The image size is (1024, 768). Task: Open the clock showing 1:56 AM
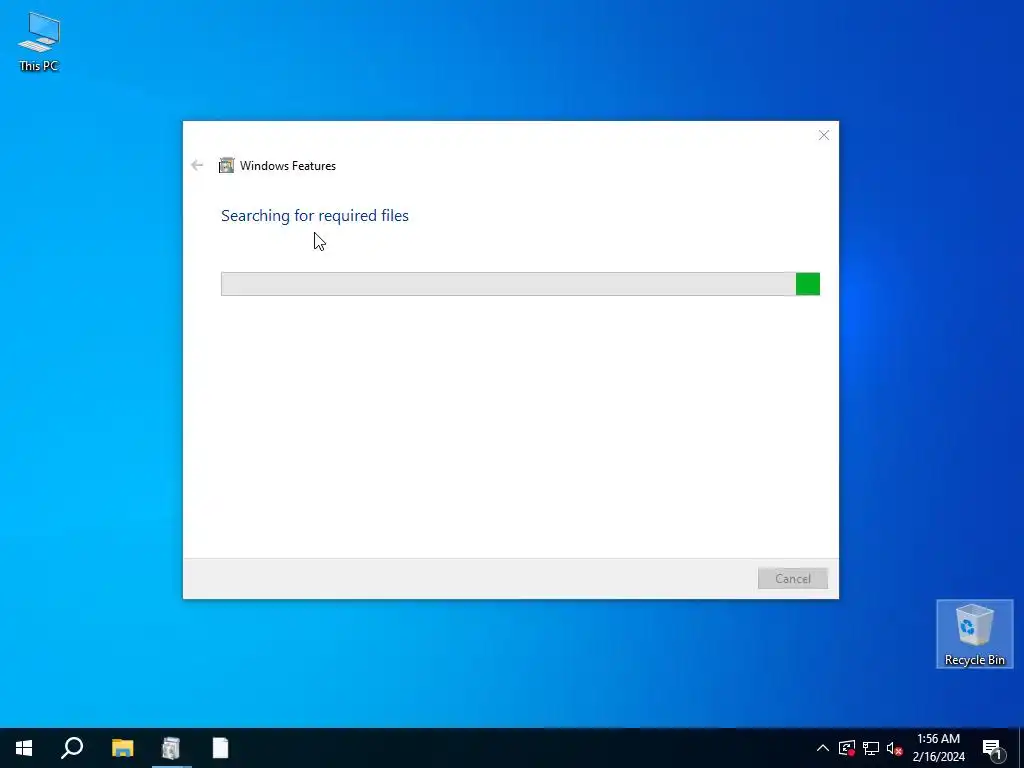tap(938, 748)
